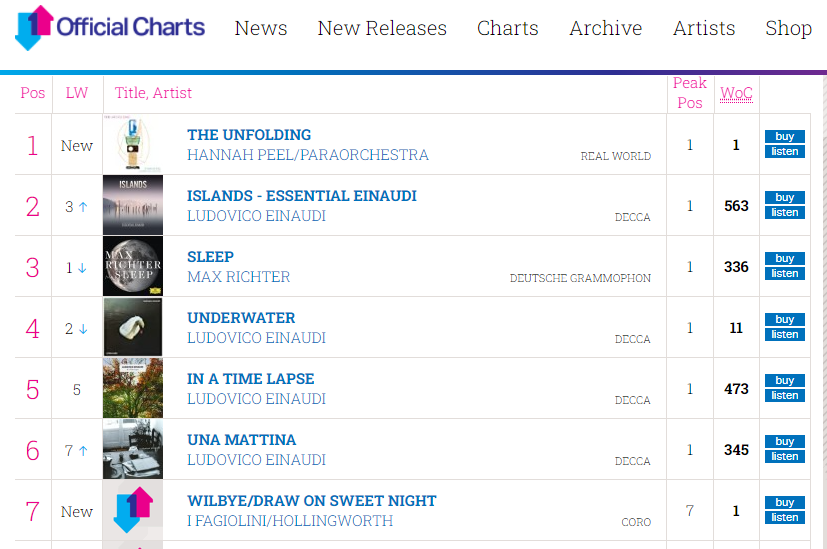Image resolution: width=827 pixels, height=549 pixels.
Task: Open the Artists page
Action: (x=704, y=28)
